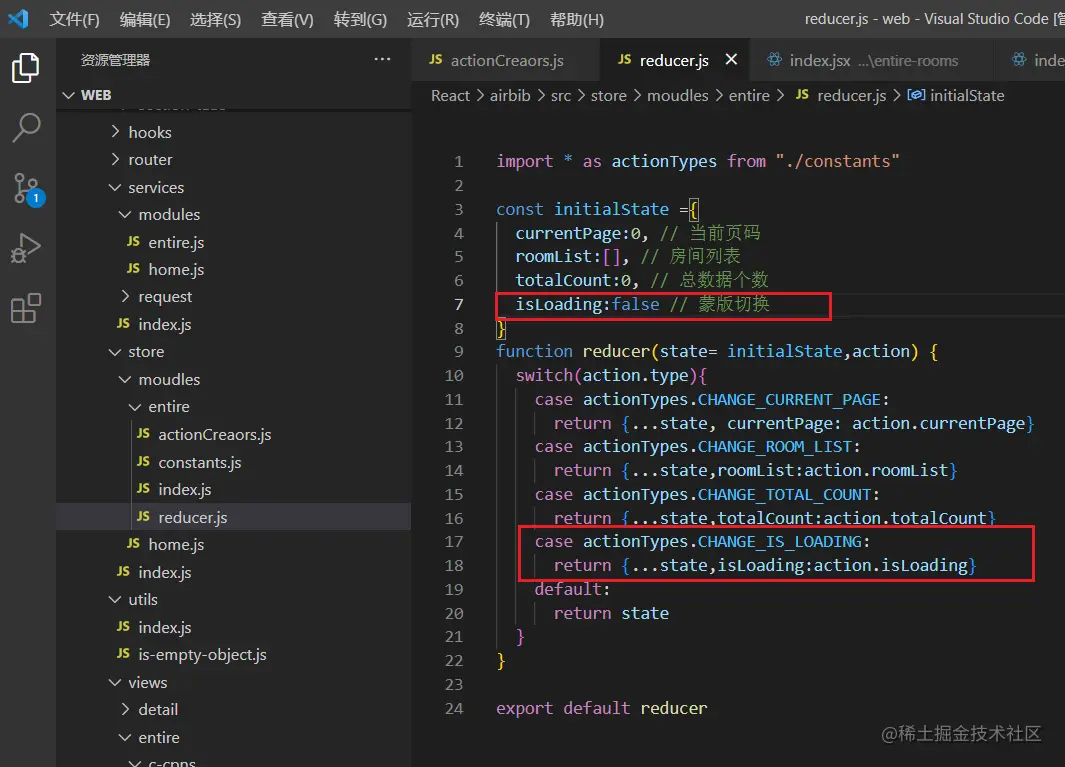Viewport: 1065px width, 767px height.
Task: Open the Extensions view
Action: [26, 308]
